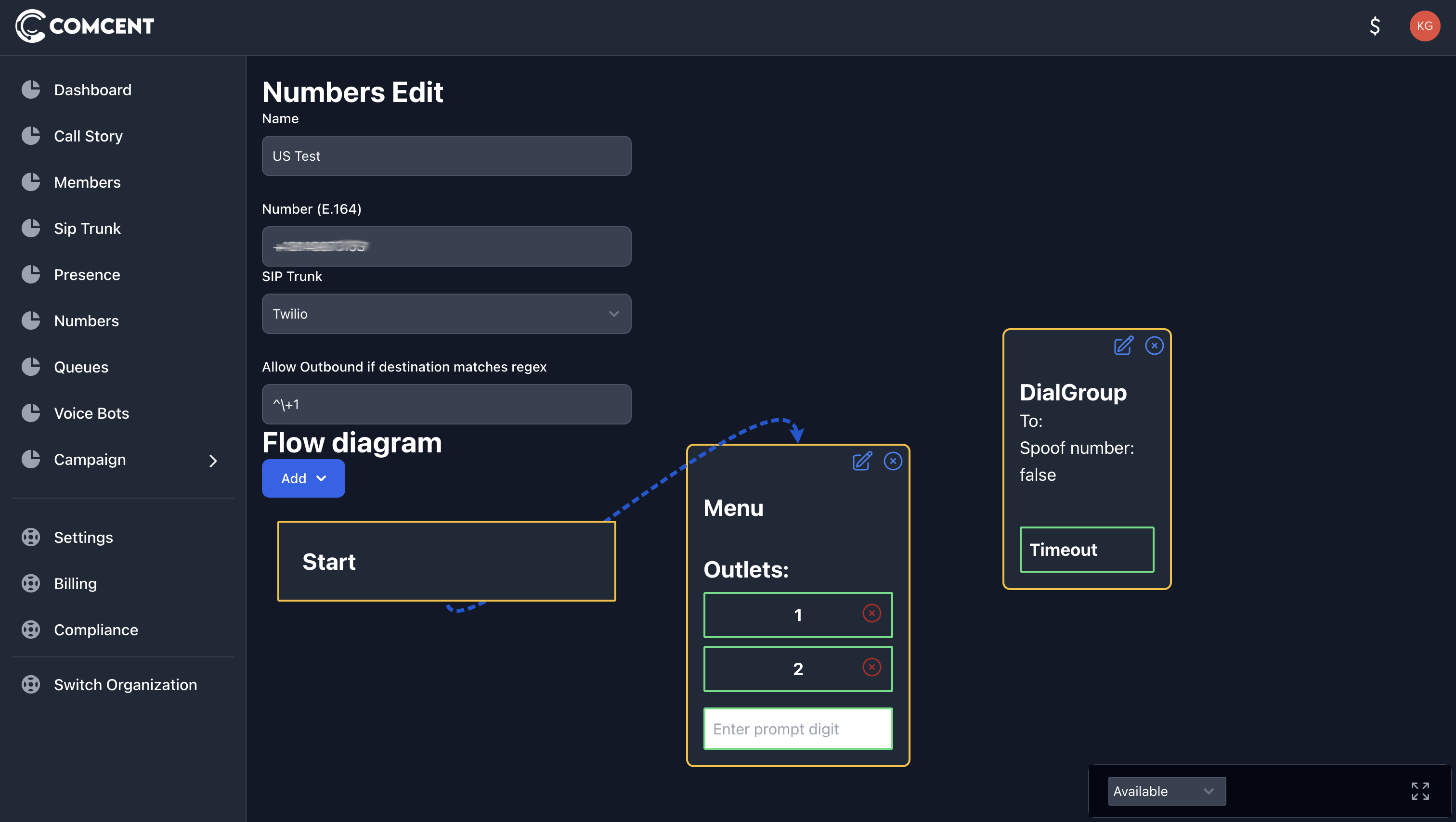1456x822 pixels.
Task: Click the Number (E.164) input field
Action: click(x=446, y=246)
